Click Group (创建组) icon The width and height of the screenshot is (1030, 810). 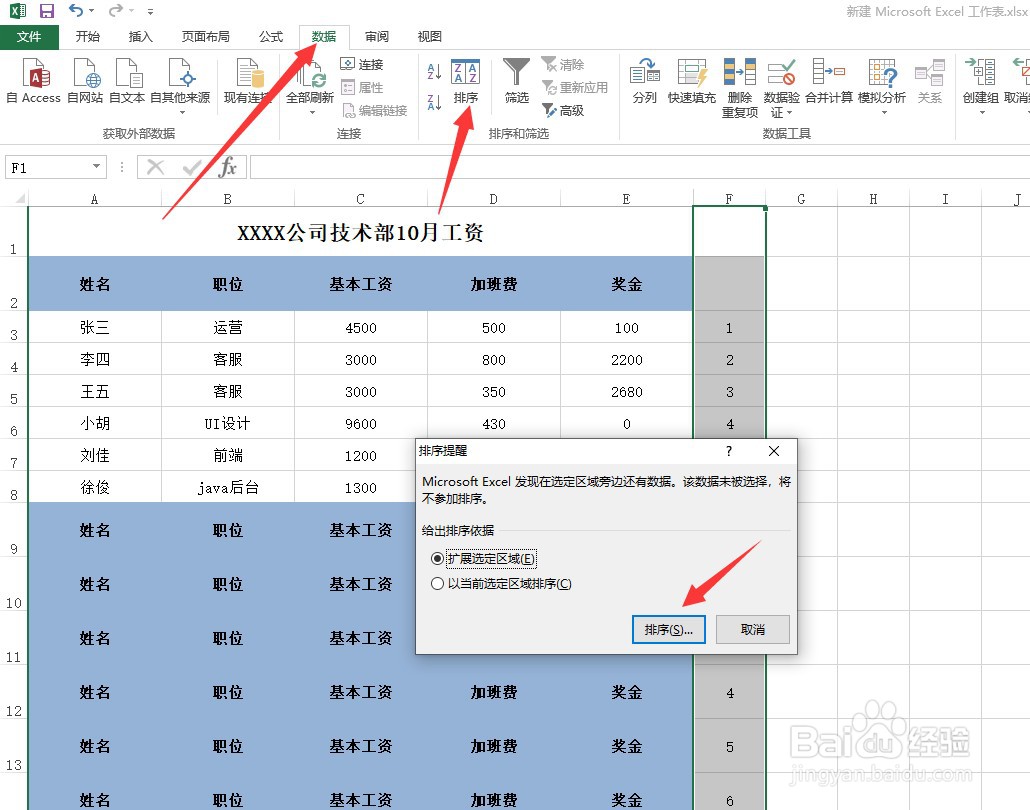(x=981, y=85)
